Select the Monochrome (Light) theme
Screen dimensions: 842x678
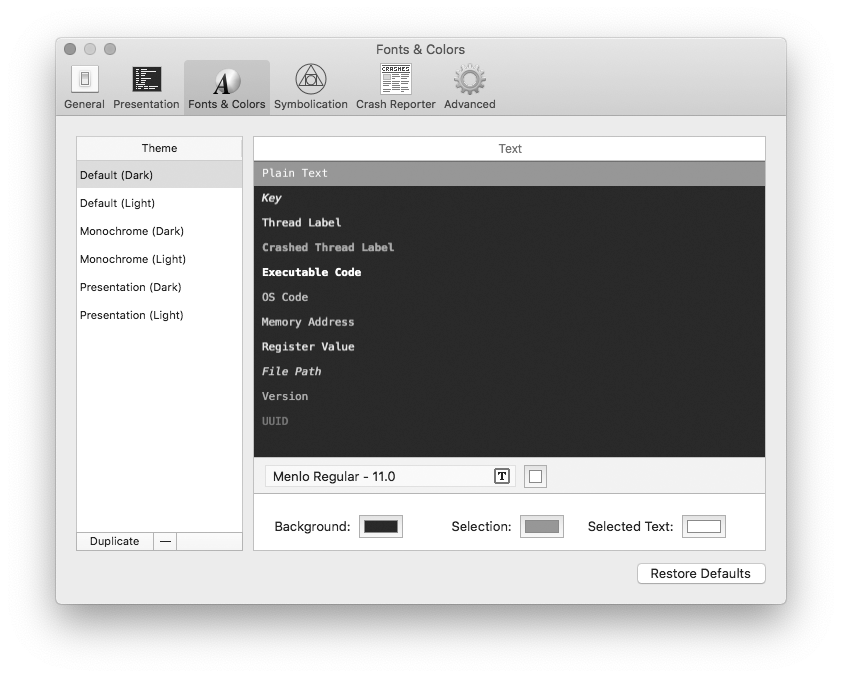[159, 259]
